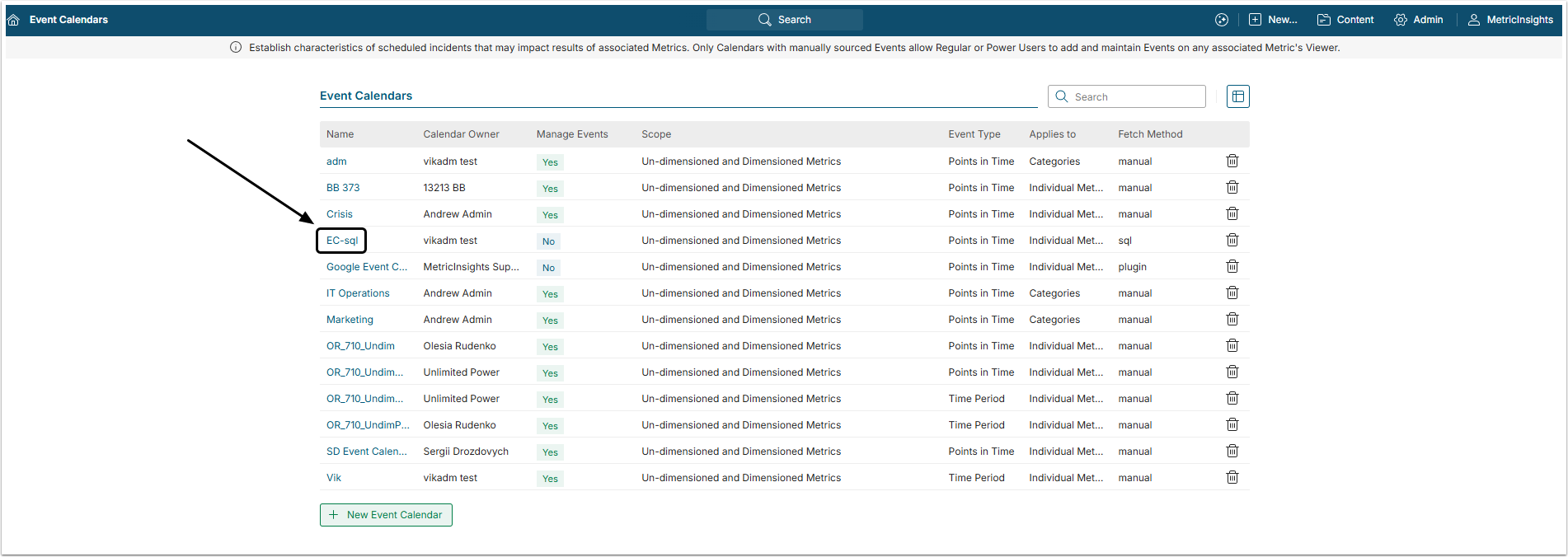The height and width of the screenshot is (557, 1568).
Task: Click the info icon in the description banner
Action: pyautogui.click(x=236, y=48)
